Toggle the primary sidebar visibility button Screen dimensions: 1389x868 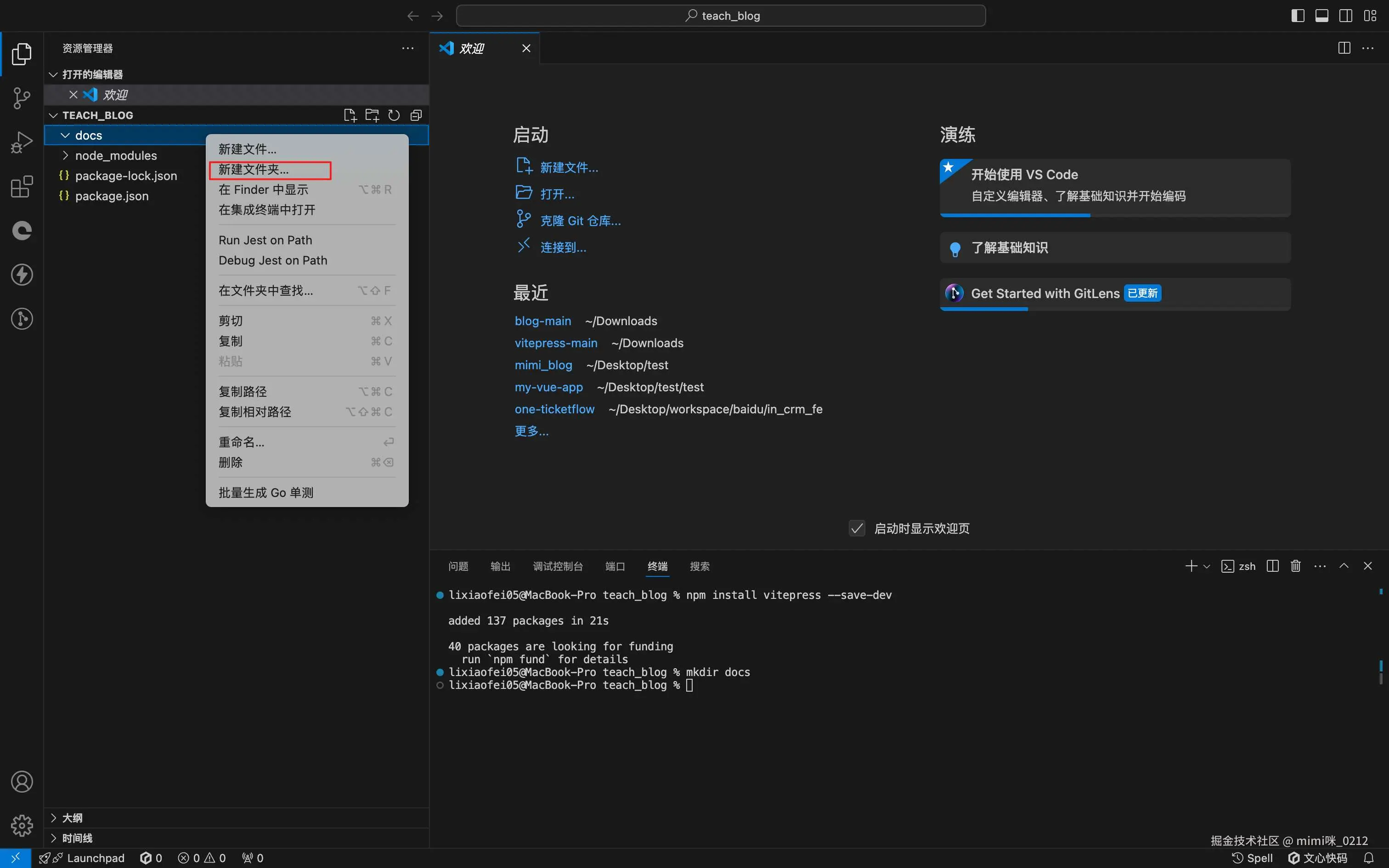coord(1298,16)
